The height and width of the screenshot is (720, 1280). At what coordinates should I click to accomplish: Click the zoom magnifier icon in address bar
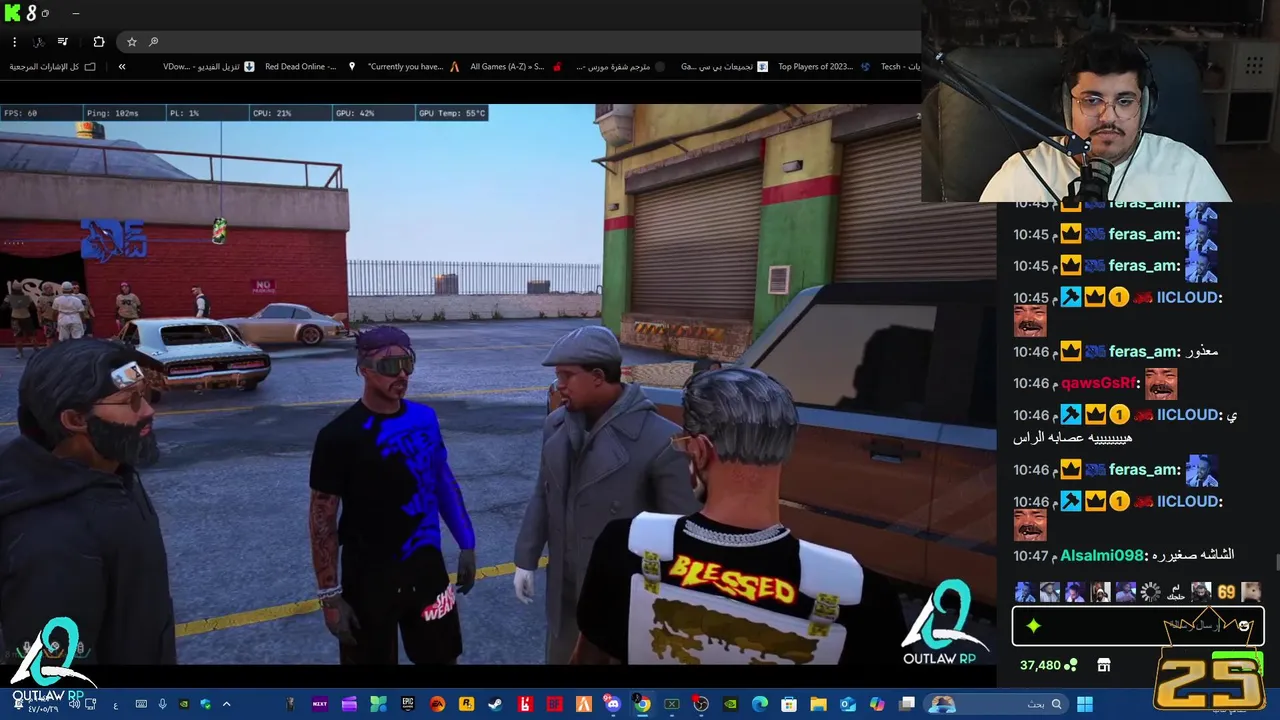[x=153, y=42]
